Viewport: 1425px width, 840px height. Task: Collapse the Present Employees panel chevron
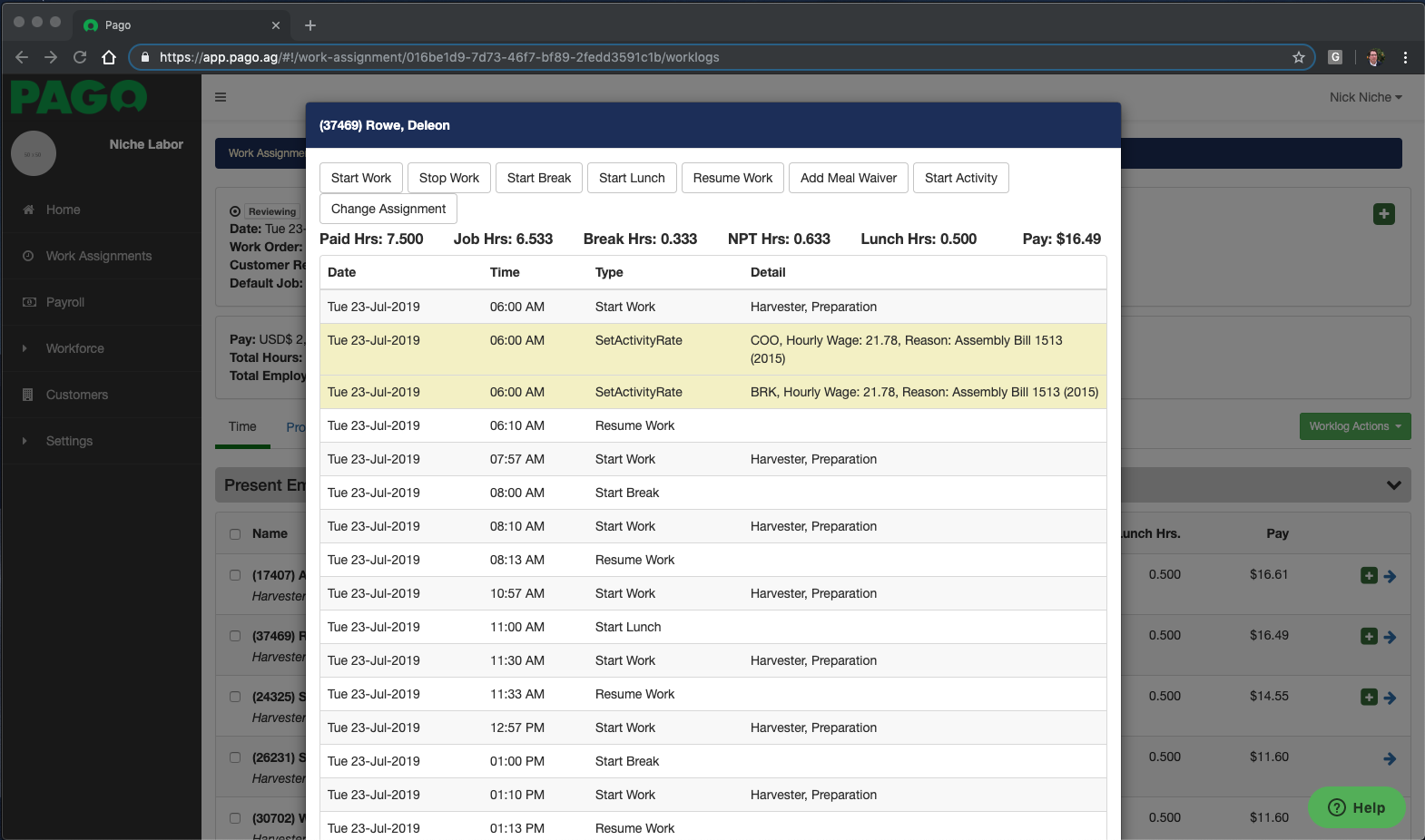coord(1394,485)
